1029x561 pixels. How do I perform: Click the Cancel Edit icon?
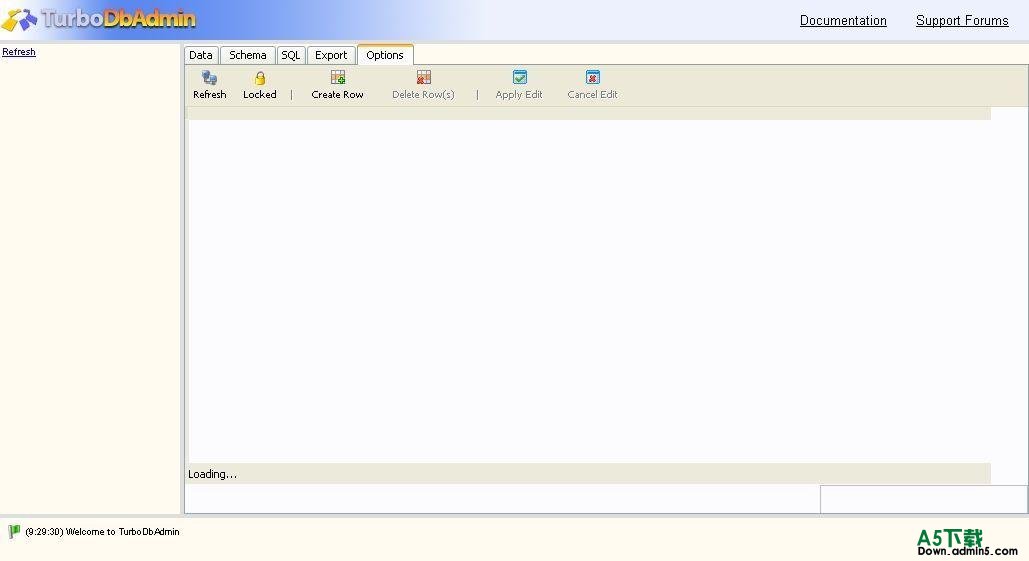(x=592, y=78)
